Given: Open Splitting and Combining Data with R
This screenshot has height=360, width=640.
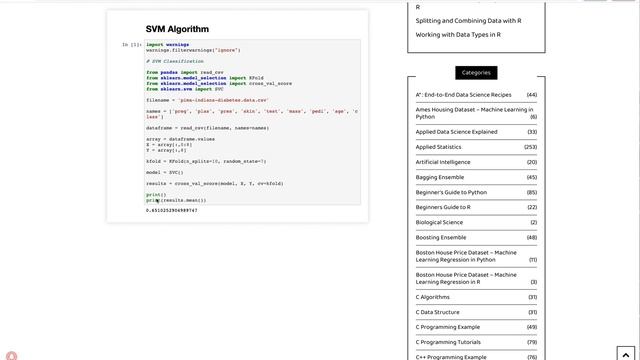Looking at the screenshot, I should [468, 21].
